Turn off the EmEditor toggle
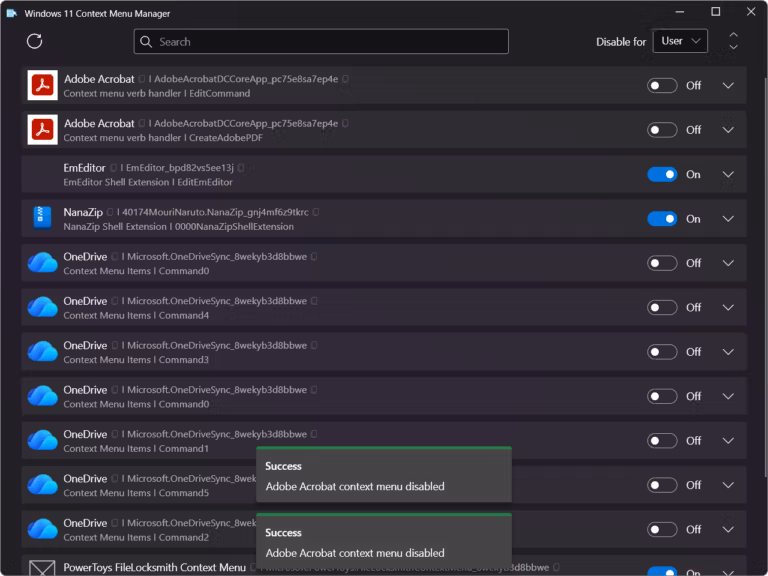This screenshot has width=768, height=576. click(x=662, y=174)
